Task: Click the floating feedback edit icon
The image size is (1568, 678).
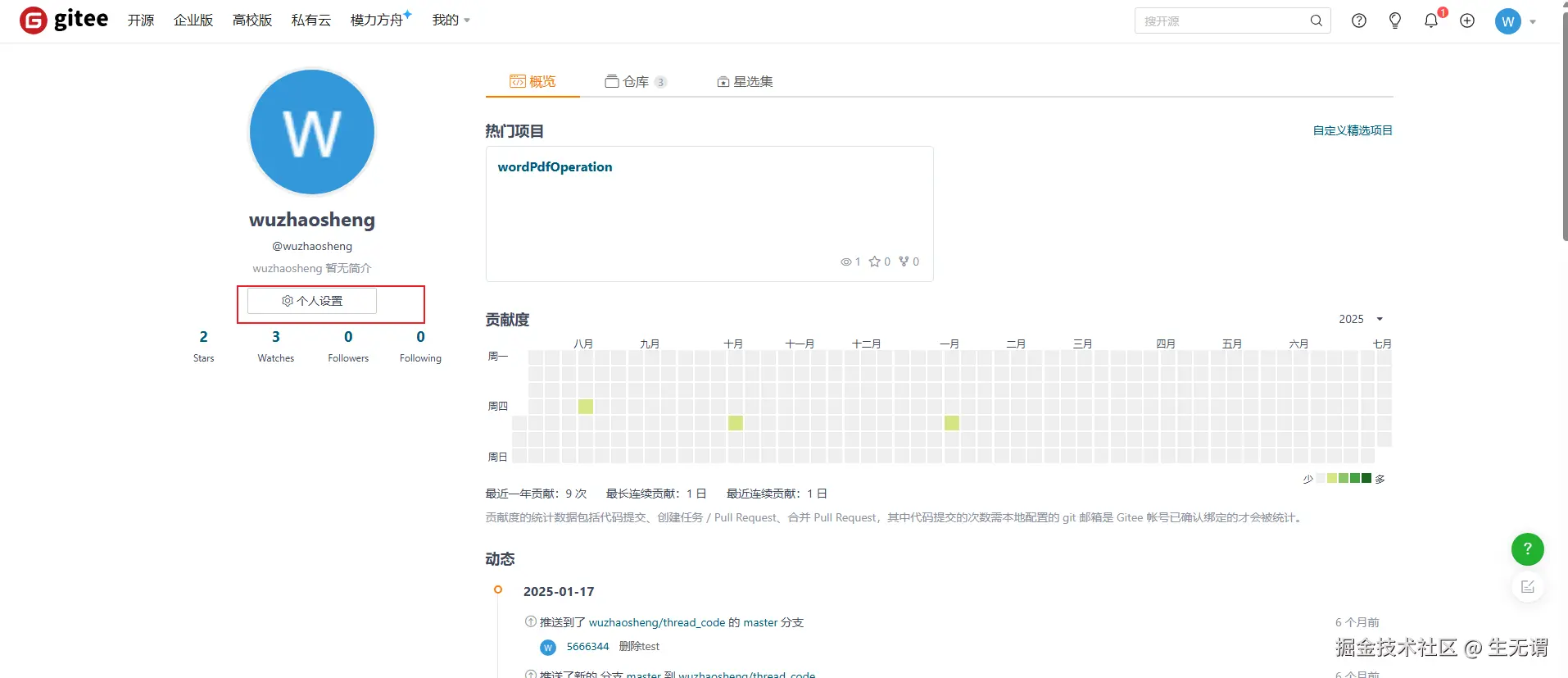Action: point(1527,586)
